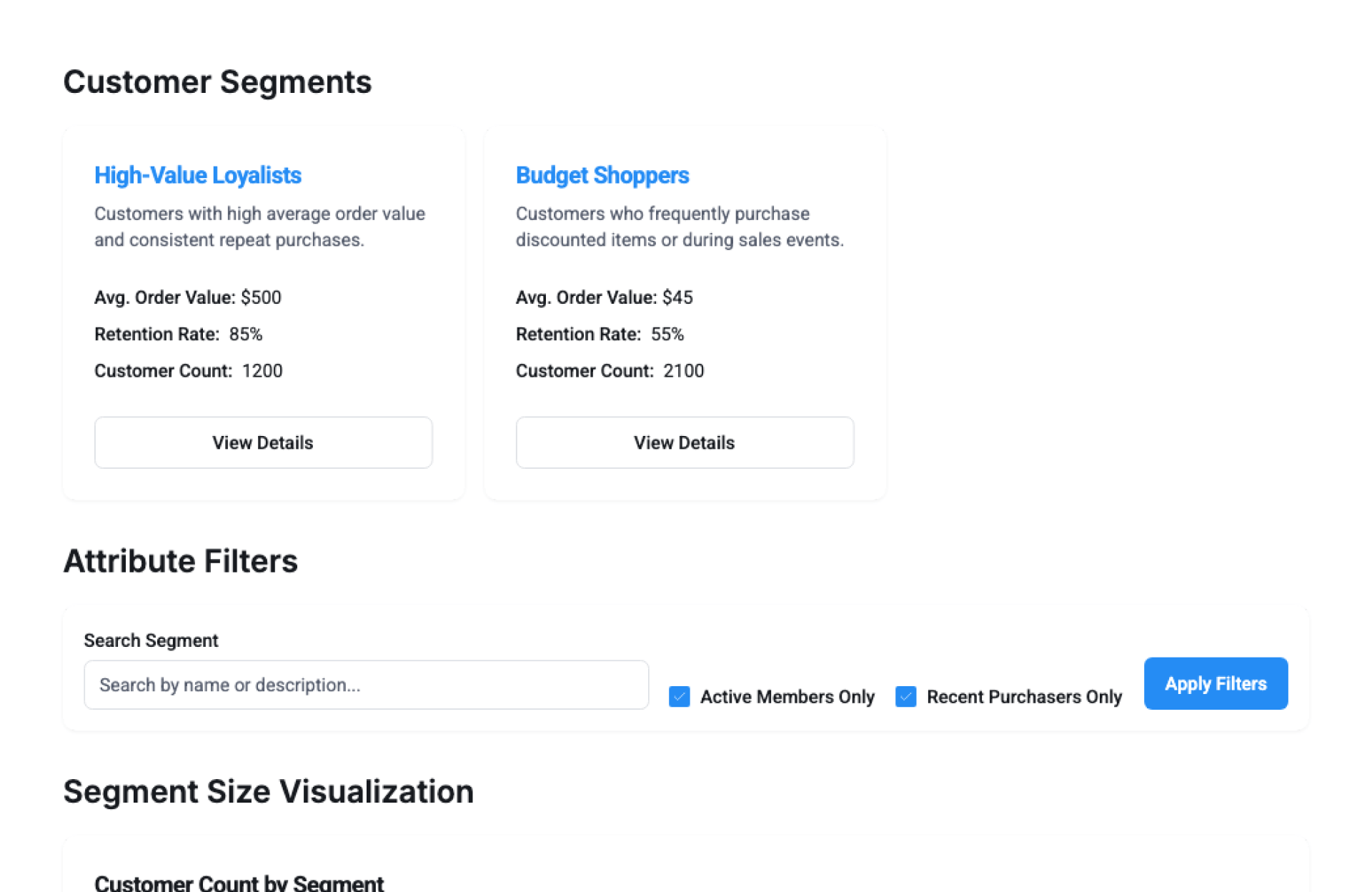Uncheck Recent Purchasers Only checkbox
Image resolution: width=1372 pixels, height=892 pixels.
(x=905, y=696)
